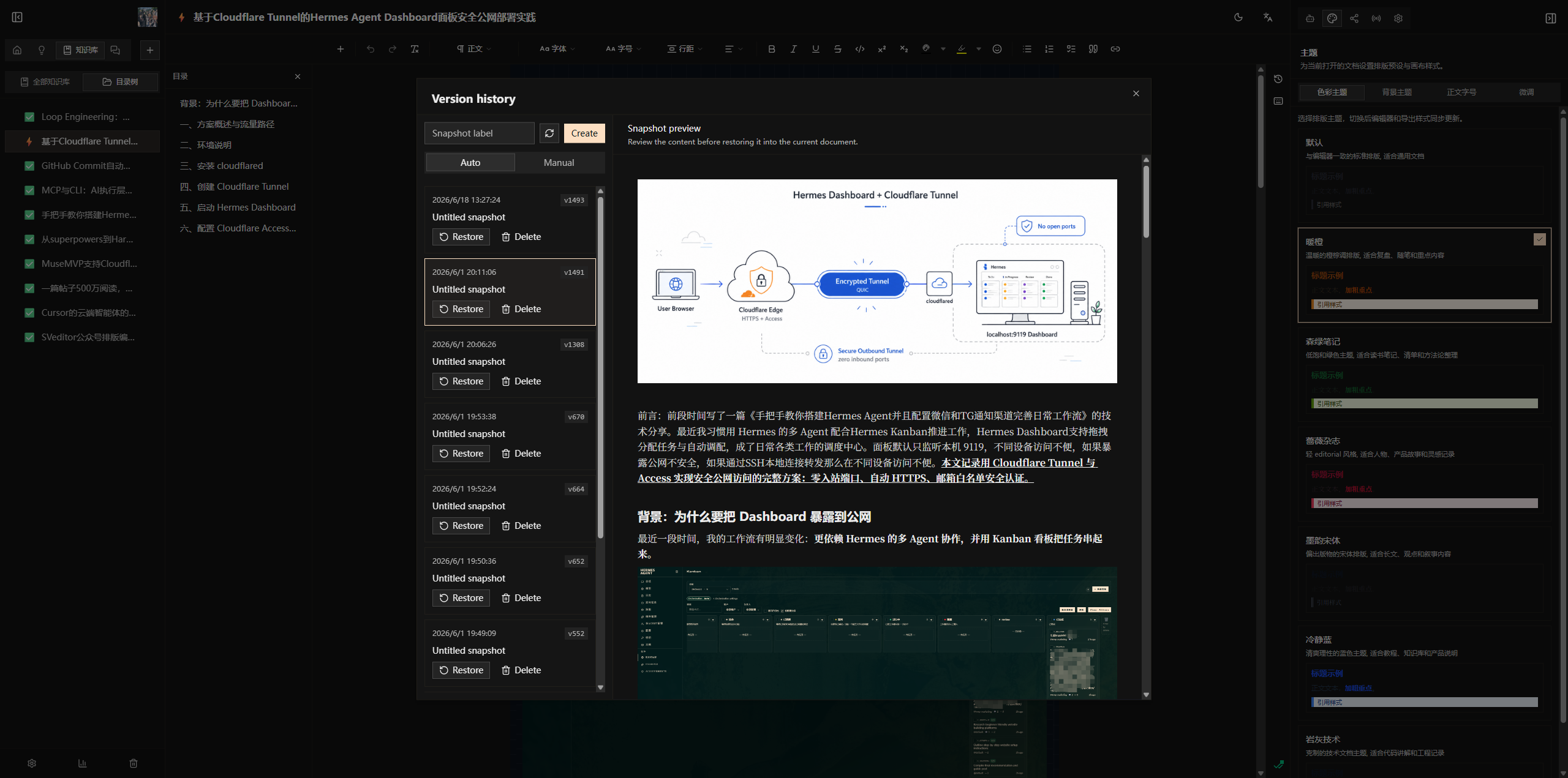Open the 行距 line spacing dropdown
Image resolution: width=1568 pixels, height=778 pixels.
tap(685, 49)
